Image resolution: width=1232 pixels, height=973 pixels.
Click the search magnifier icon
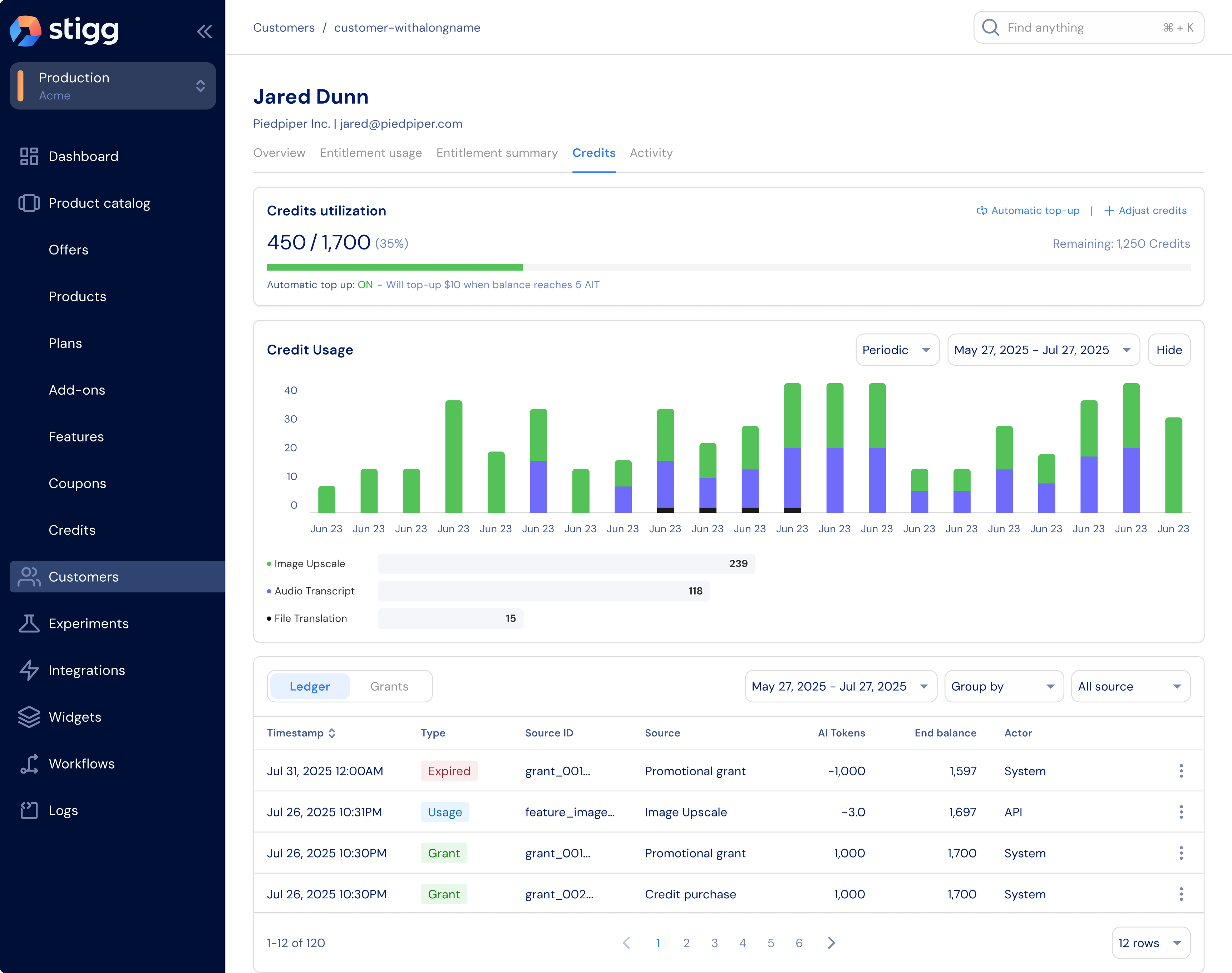pyautogui.click(x=990, y=27)
